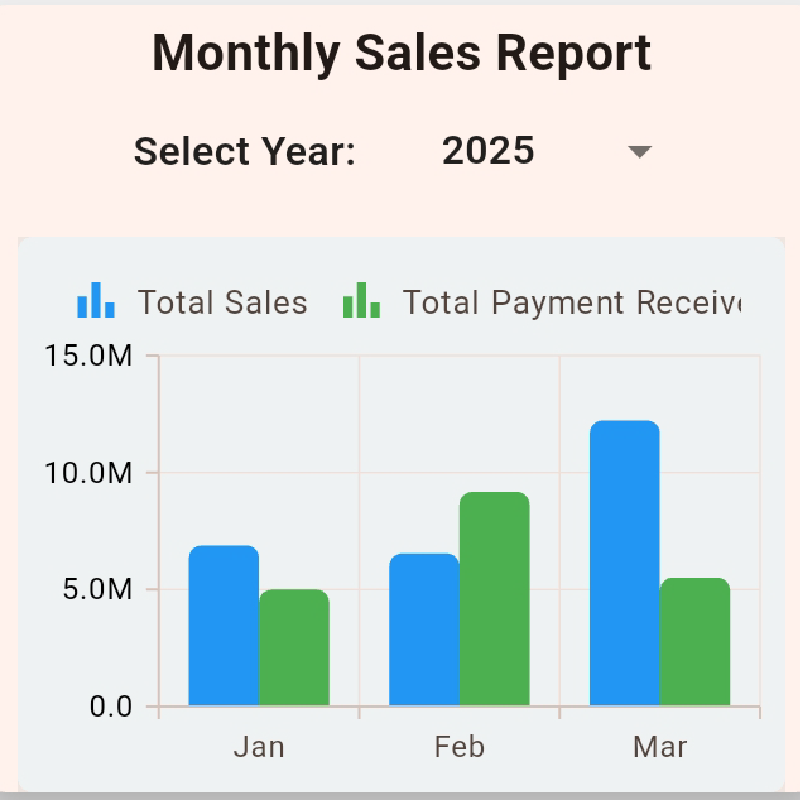800x800 pixels.
Task: Click the 5.0M axis value
Action: (x=97, y=589)
